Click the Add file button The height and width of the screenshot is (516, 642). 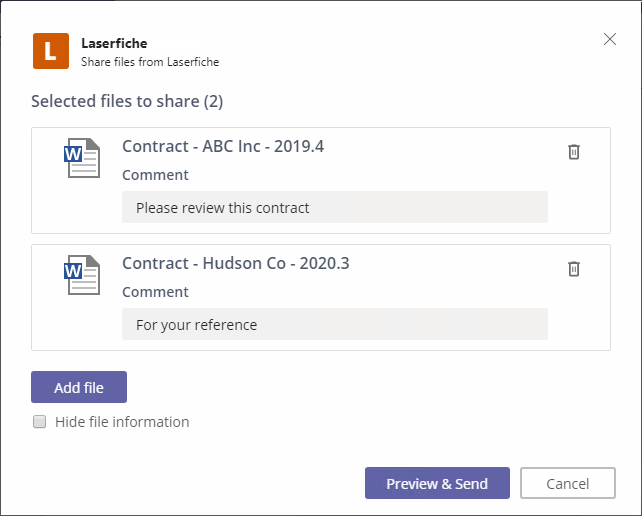pos(79,387)
